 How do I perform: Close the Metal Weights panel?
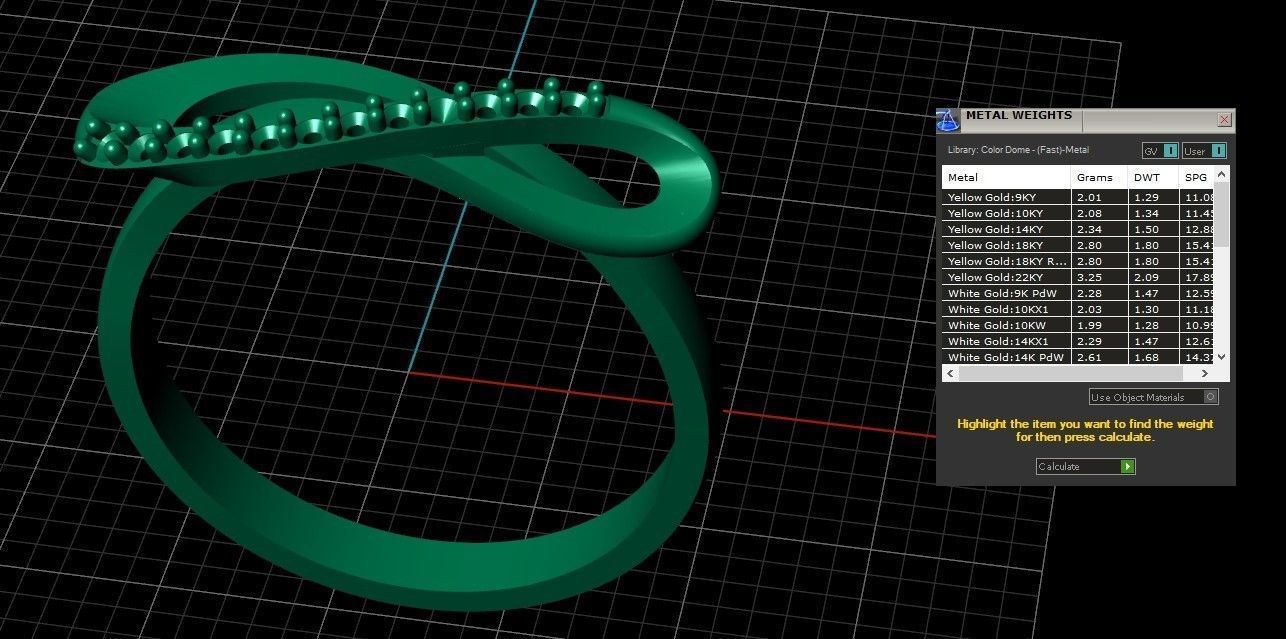pyautogui.click(x=1224, y=119)
